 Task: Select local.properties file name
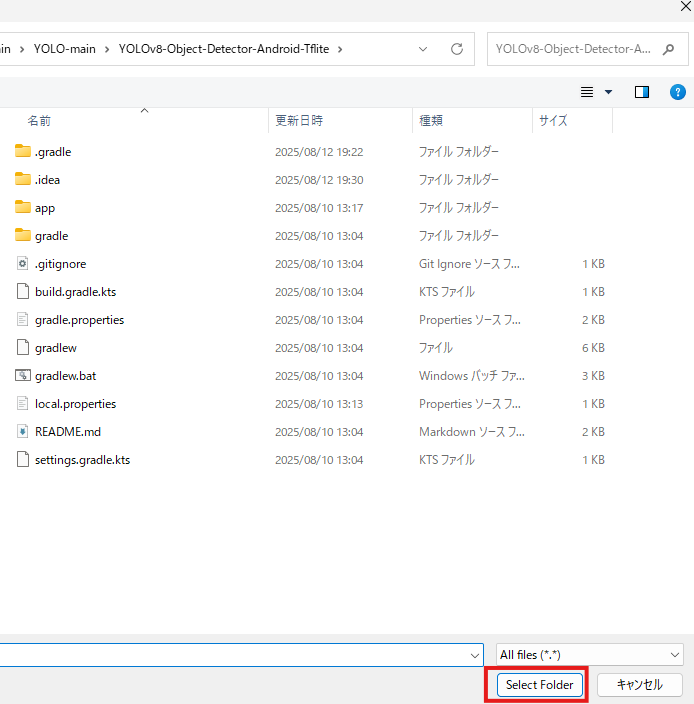click(x=75, y=404)
